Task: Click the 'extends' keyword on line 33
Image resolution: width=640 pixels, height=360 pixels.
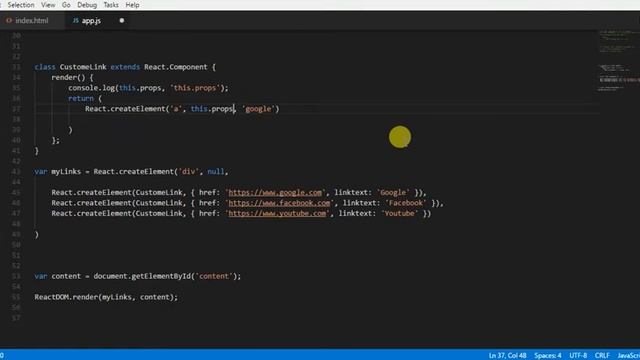Action: click(125, 67)
